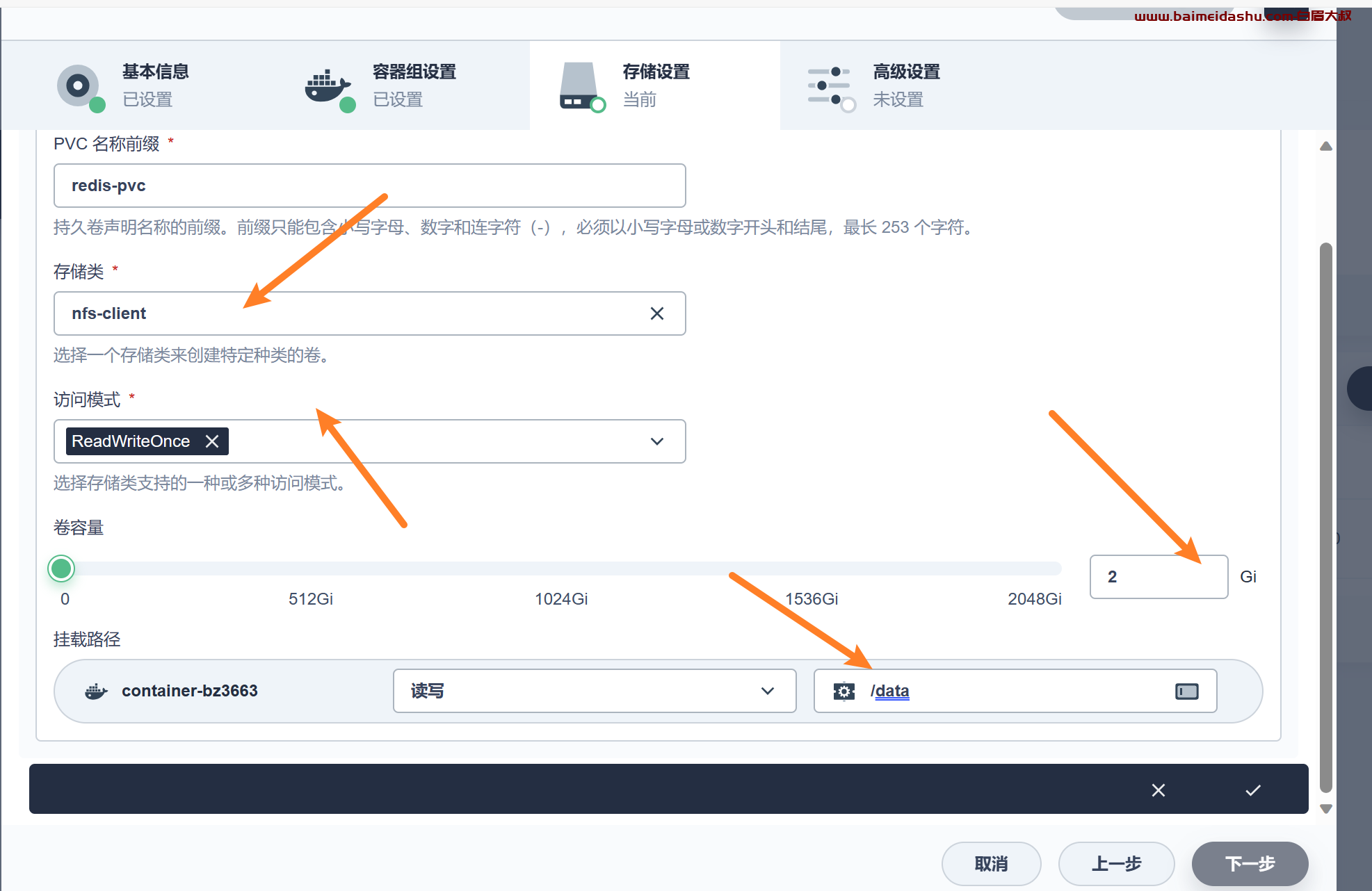Open the 基本信息 step tab

[x=154, y=85]
